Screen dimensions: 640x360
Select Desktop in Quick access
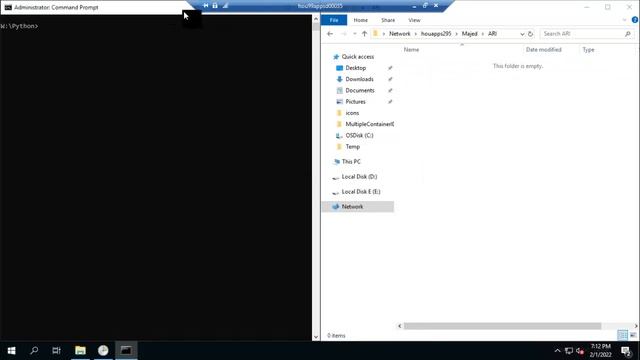[x=356, y=68]
